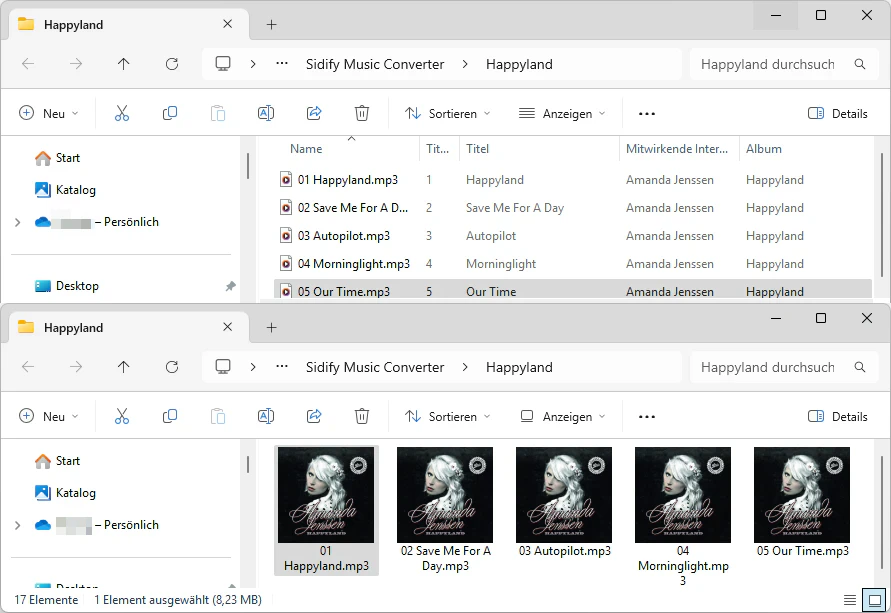Select the 02 Save Me For A Day.mp3 thumbnail

point(445,495)
